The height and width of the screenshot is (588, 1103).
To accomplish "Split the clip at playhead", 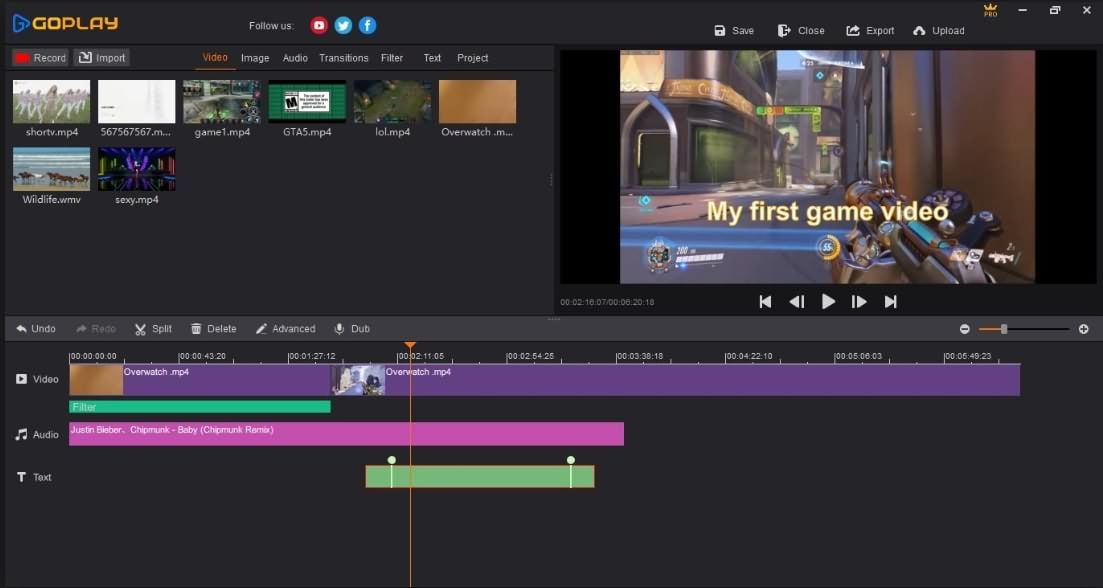I will [x=153, y=328].
